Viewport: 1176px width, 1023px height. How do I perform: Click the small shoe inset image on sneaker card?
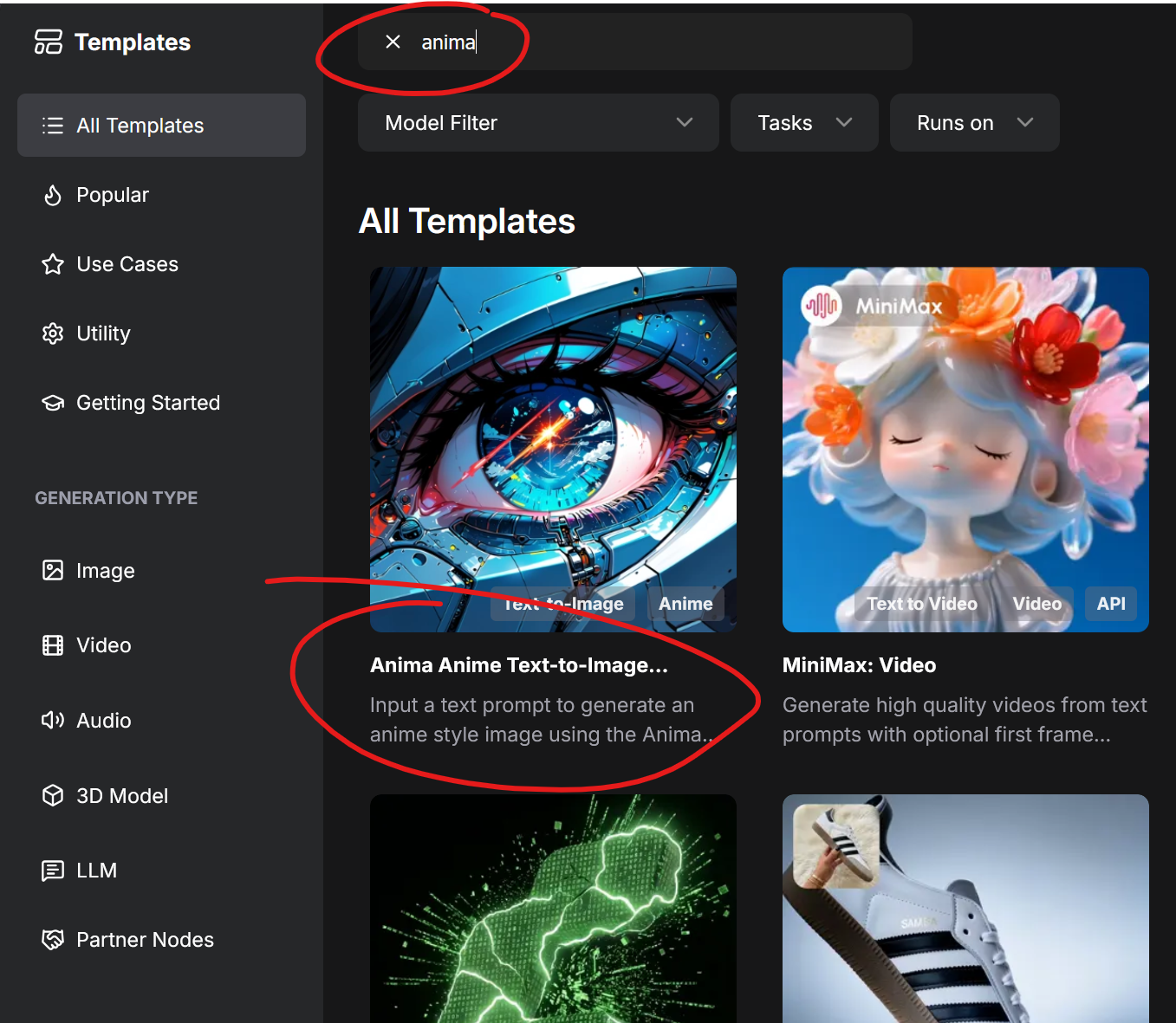tap(835, 846)
